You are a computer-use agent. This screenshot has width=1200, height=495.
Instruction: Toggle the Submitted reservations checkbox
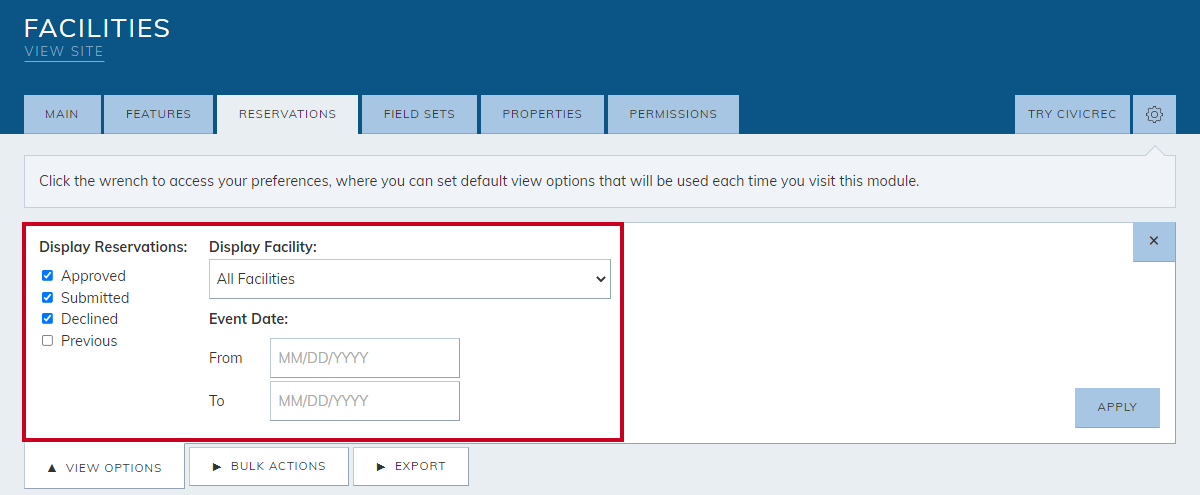(47, 297)
